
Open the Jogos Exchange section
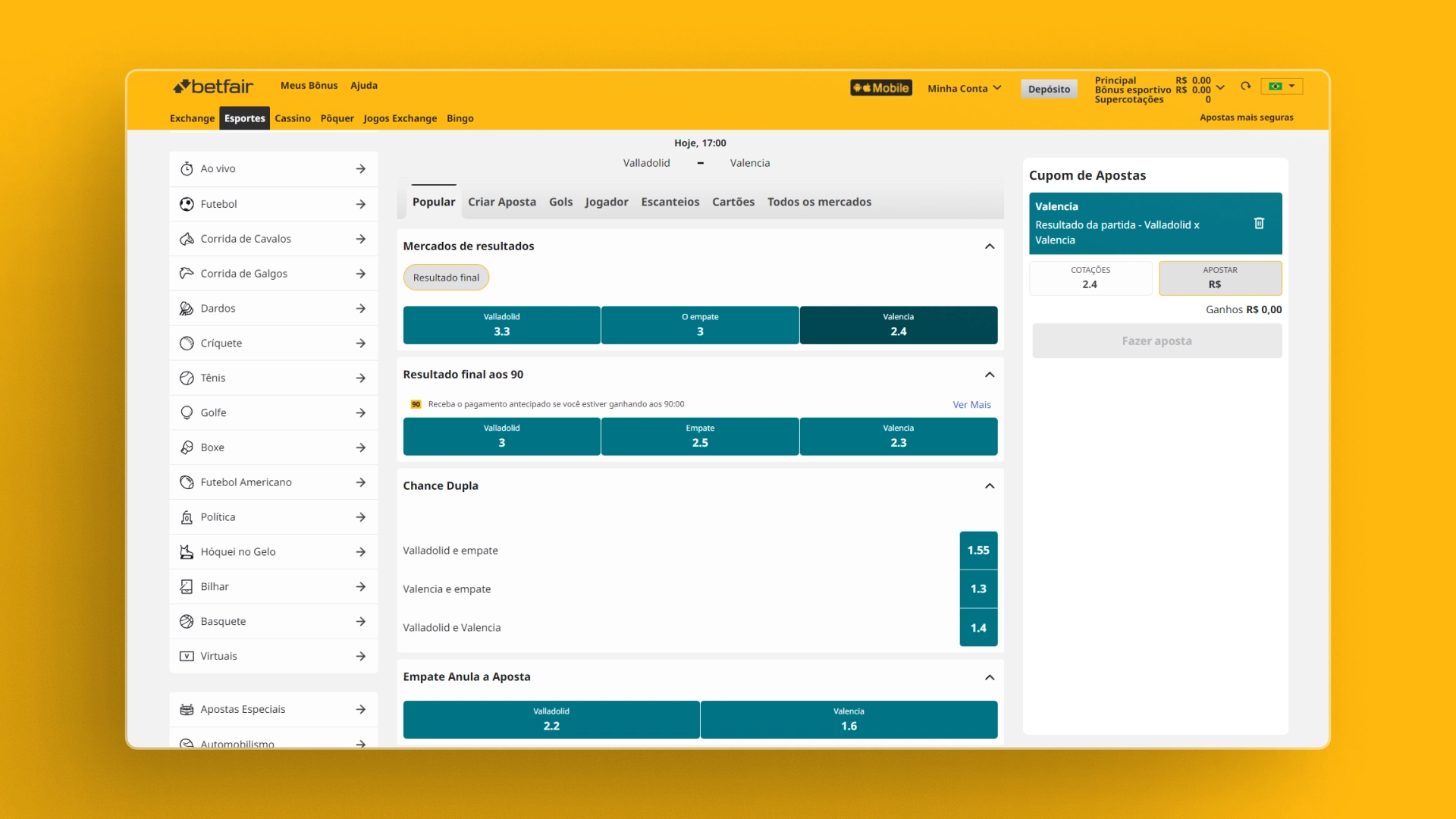[x=400, y=118]
